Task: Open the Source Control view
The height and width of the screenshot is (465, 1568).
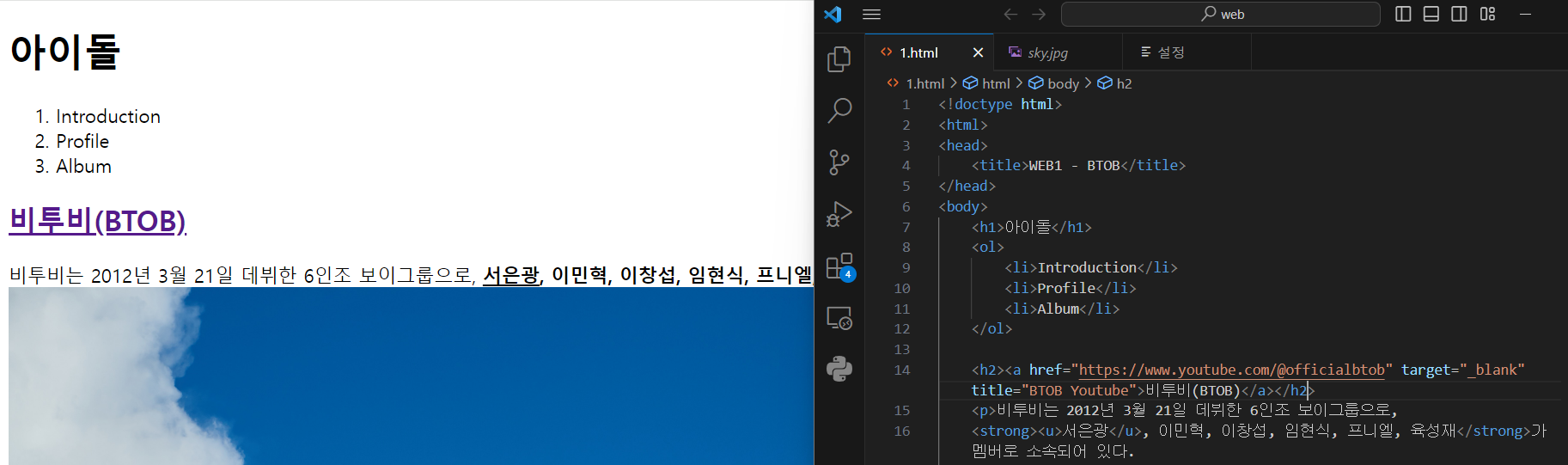Action: pyautogui.click(x=839, y=162)
